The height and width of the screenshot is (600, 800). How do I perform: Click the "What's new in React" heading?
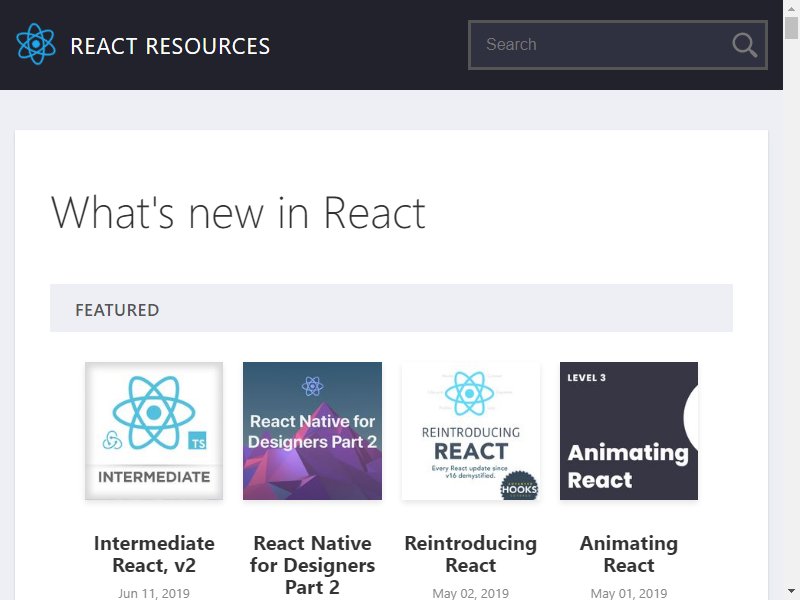point(238,213)
